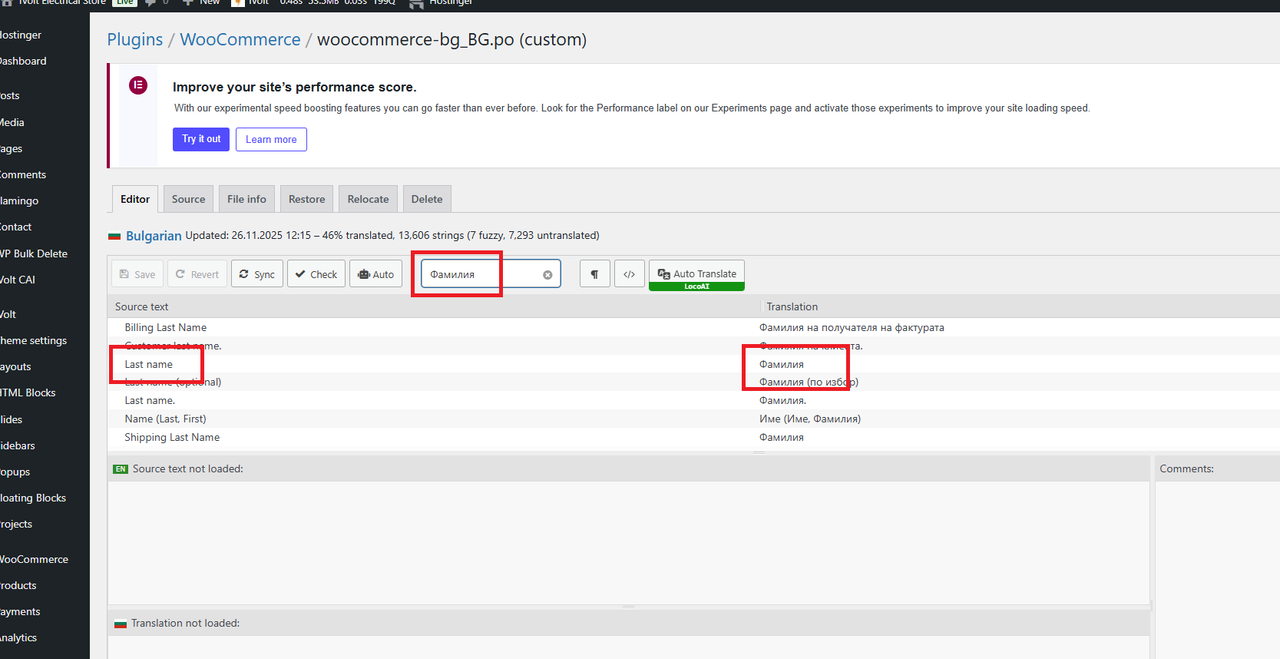Open the Source tab
This screenshot has width=1280, height=659.
tap(188, 199)
